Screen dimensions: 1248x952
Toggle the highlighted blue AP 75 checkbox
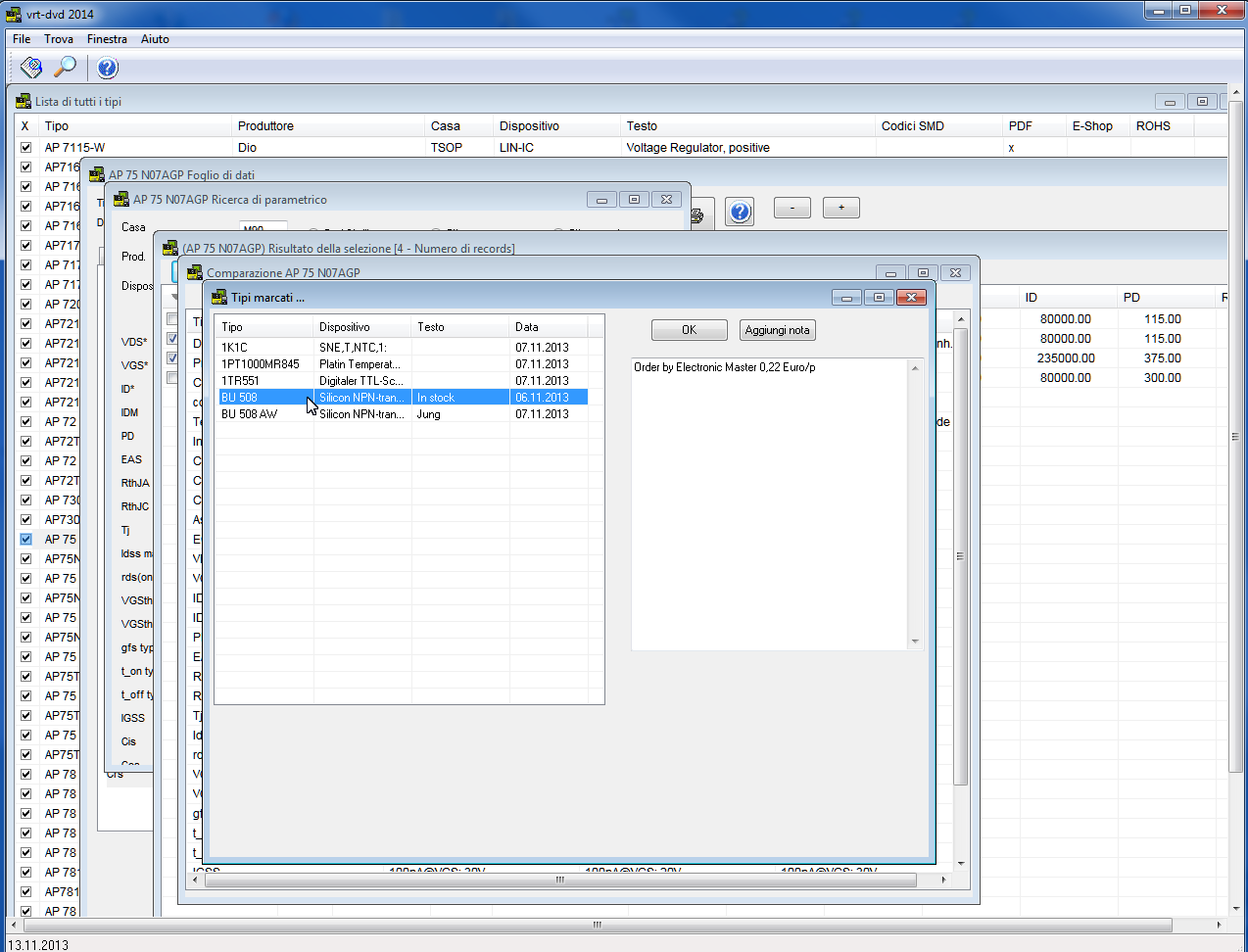pos(25,539)
